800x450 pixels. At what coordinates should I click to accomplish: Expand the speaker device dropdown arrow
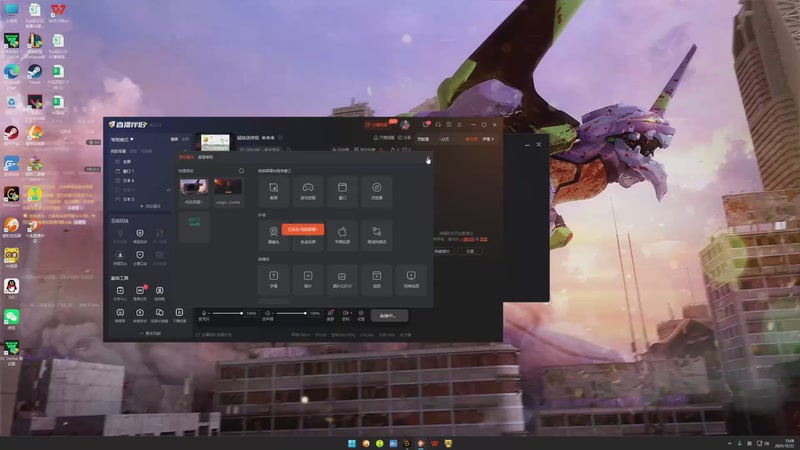(x=273, y=314)
